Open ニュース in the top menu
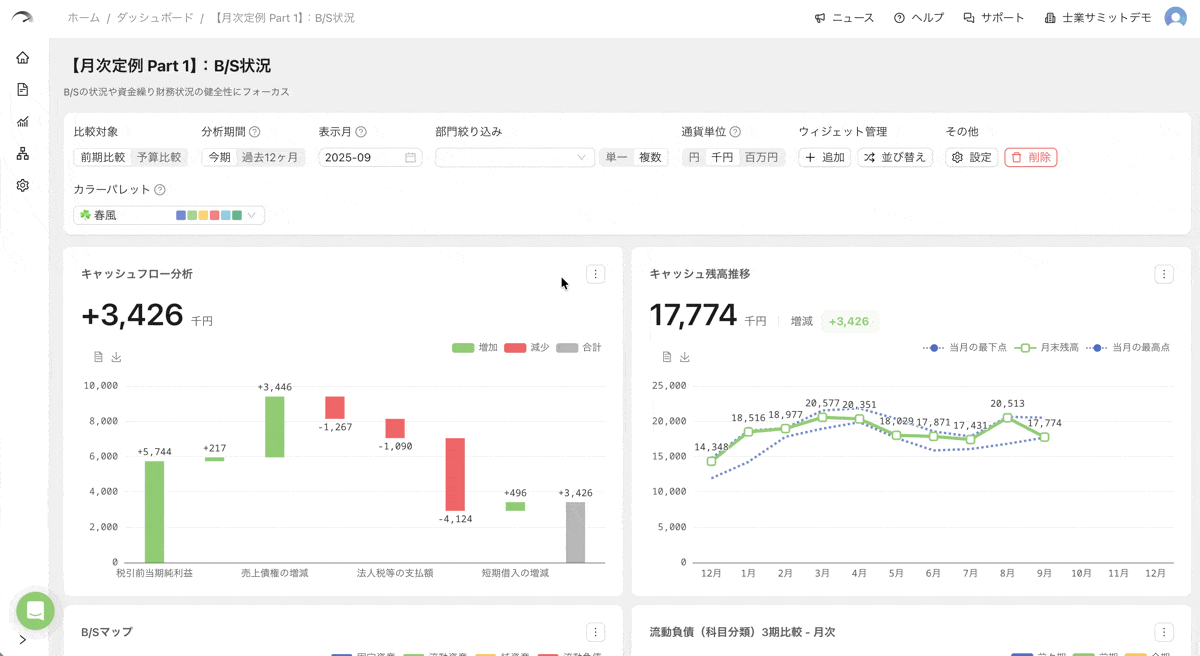The image size is (1200, 656). [x=844, y=18]
